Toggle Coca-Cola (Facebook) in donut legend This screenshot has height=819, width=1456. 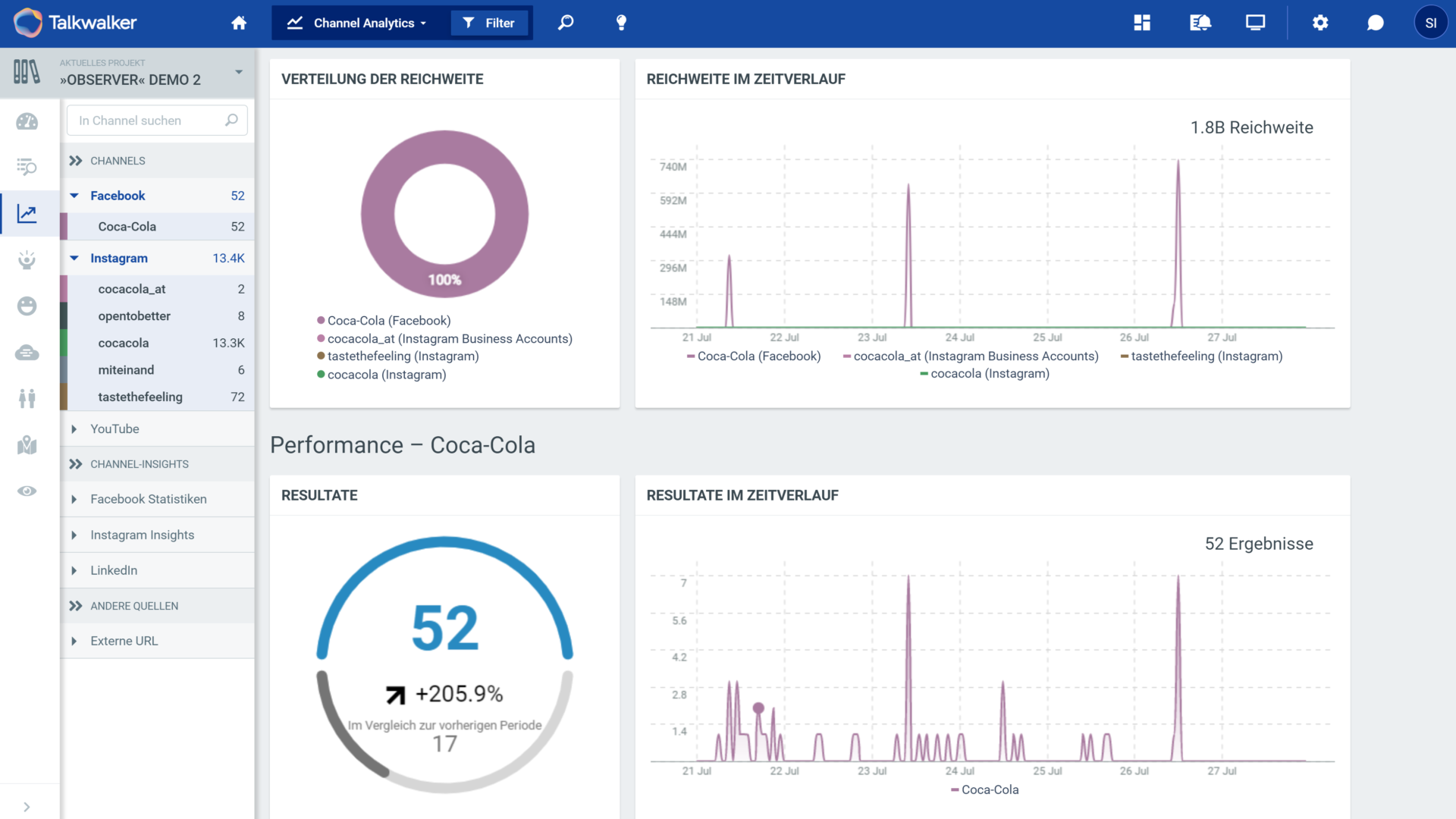[384, 321]
